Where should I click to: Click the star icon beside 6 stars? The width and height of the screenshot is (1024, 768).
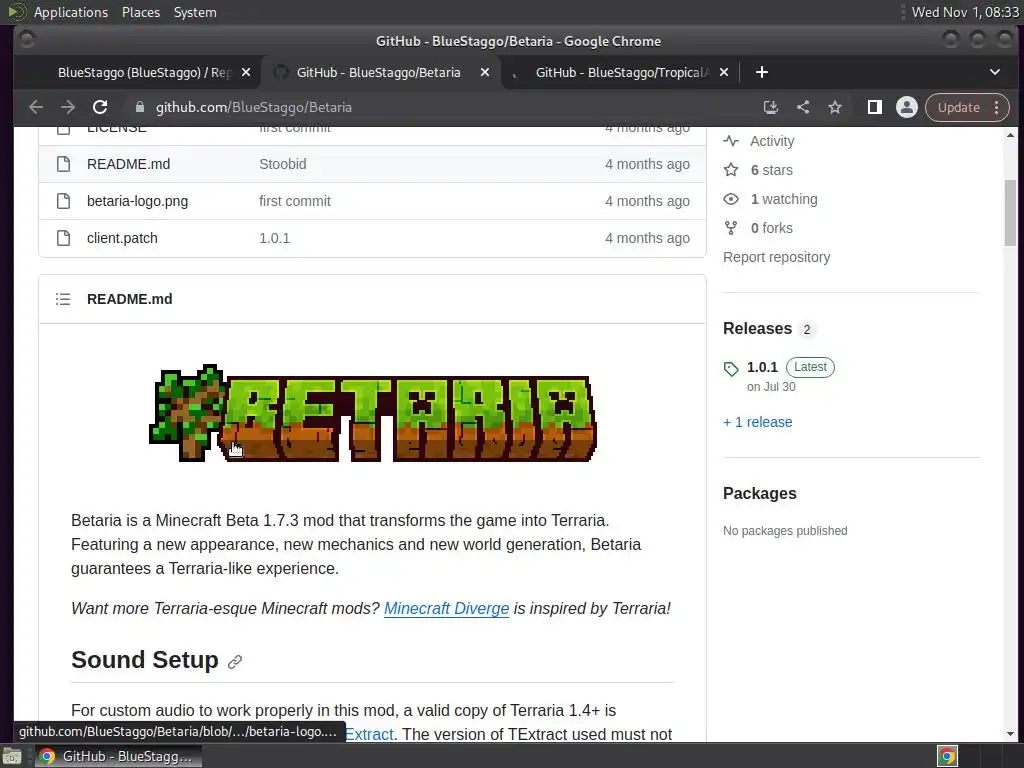[x=731, y=170]
